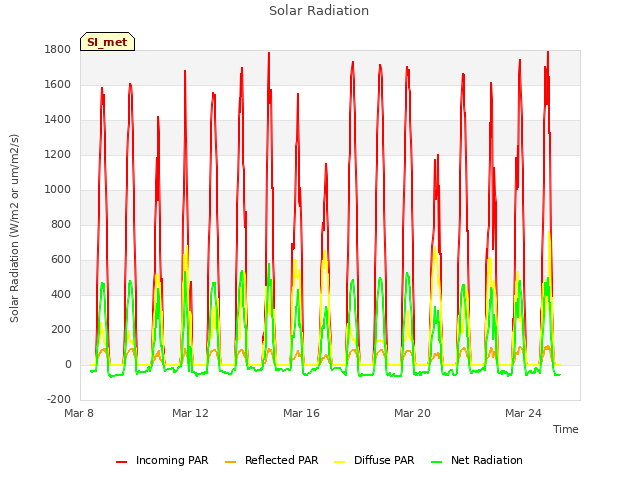Click the Mar 16 x-axis tick label
The image size is (640, 480).
tap(301, 413)
